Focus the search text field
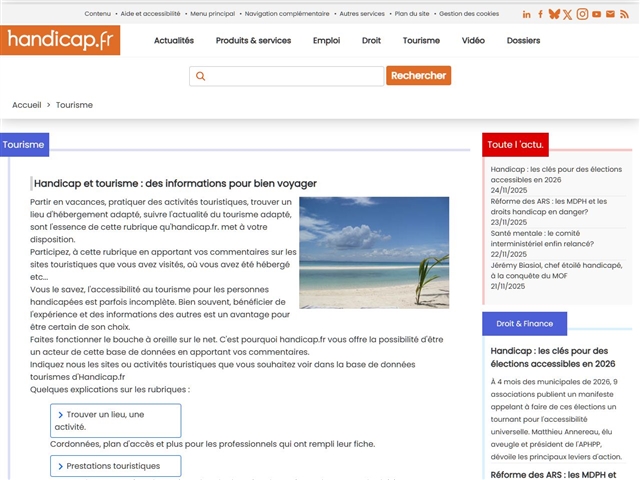The image size is (640, 480). pos(287,76)
